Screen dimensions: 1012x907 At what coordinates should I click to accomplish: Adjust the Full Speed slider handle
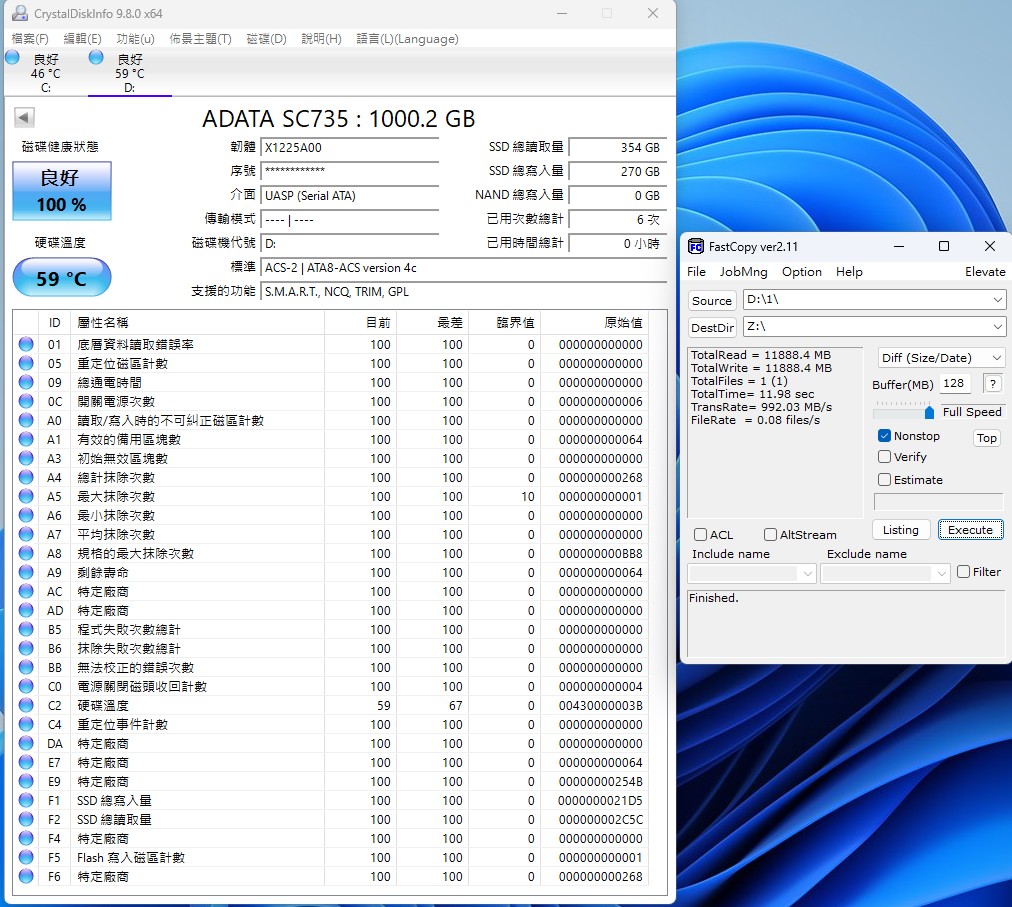click(x=929, y=413)
